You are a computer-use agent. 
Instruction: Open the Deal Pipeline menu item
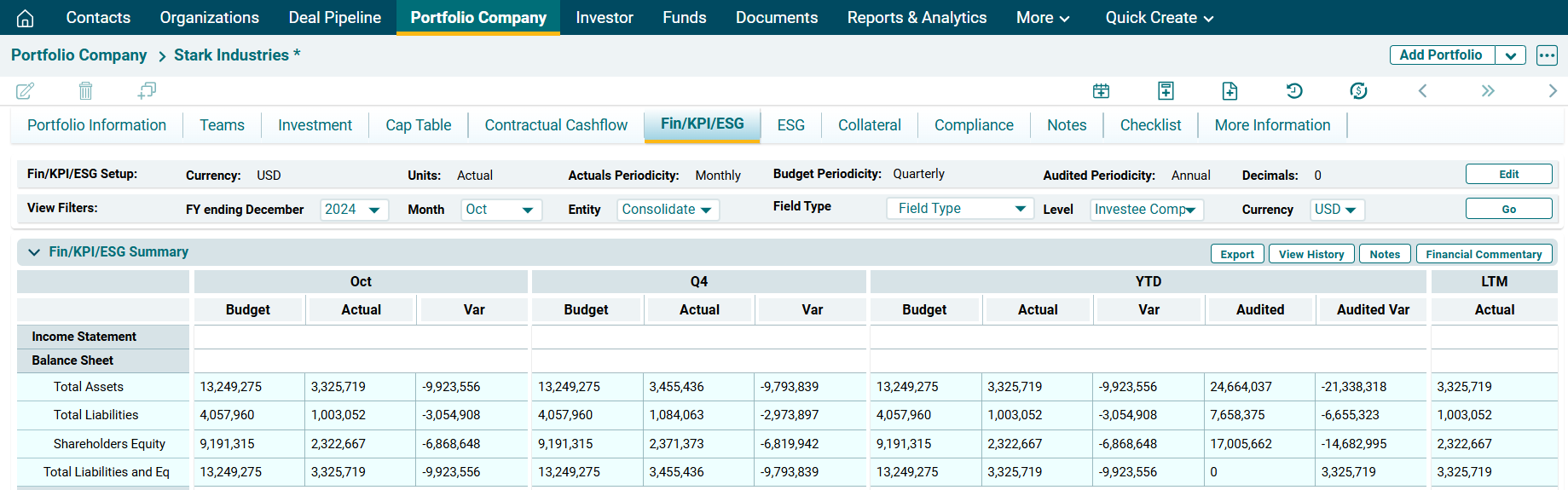334,18
